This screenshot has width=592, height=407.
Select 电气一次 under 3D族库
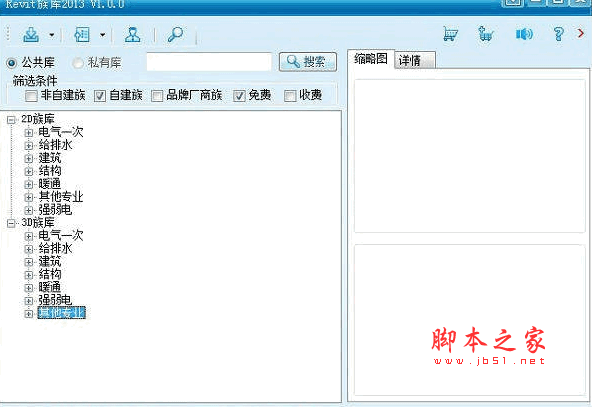coord(61,236)
